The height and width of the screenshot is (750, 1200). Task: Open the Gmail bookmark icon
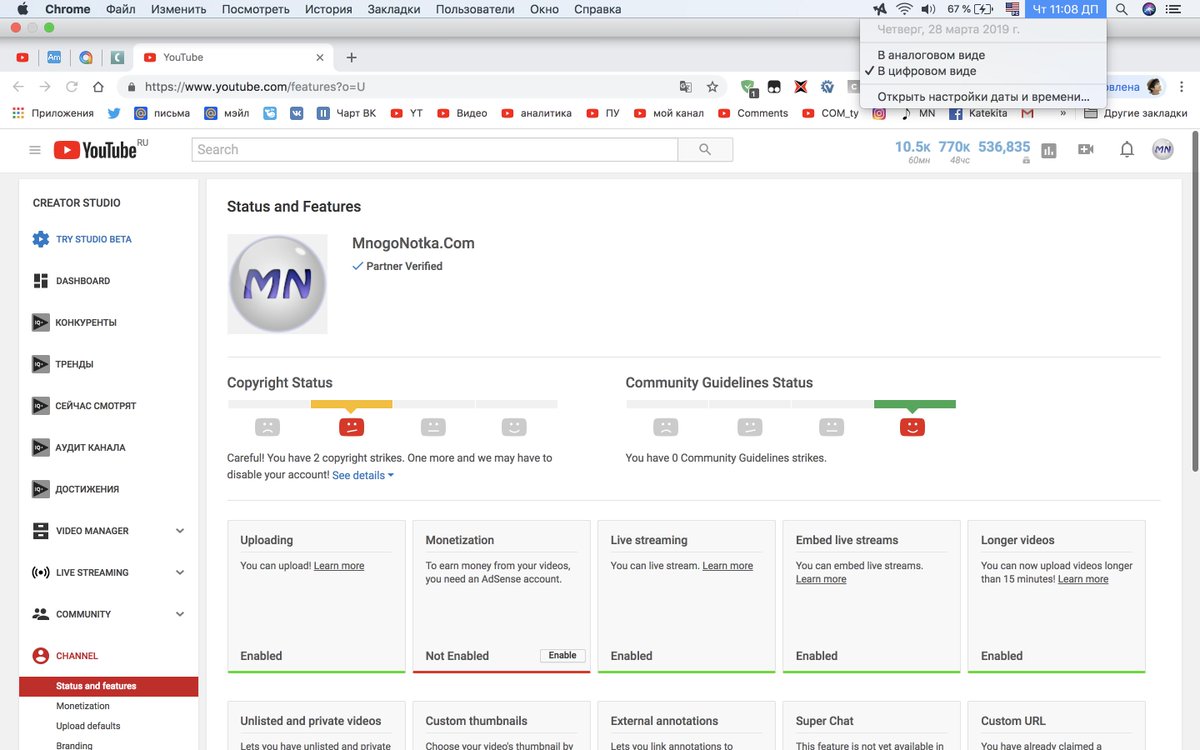point(1027,113)
